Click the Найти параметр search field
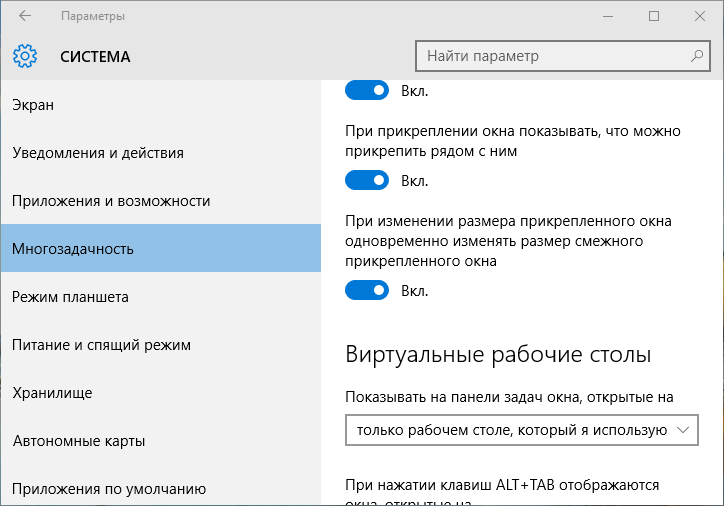Image resolution: width=724 pixels, height=506 pixels. [x=562, y=56]
